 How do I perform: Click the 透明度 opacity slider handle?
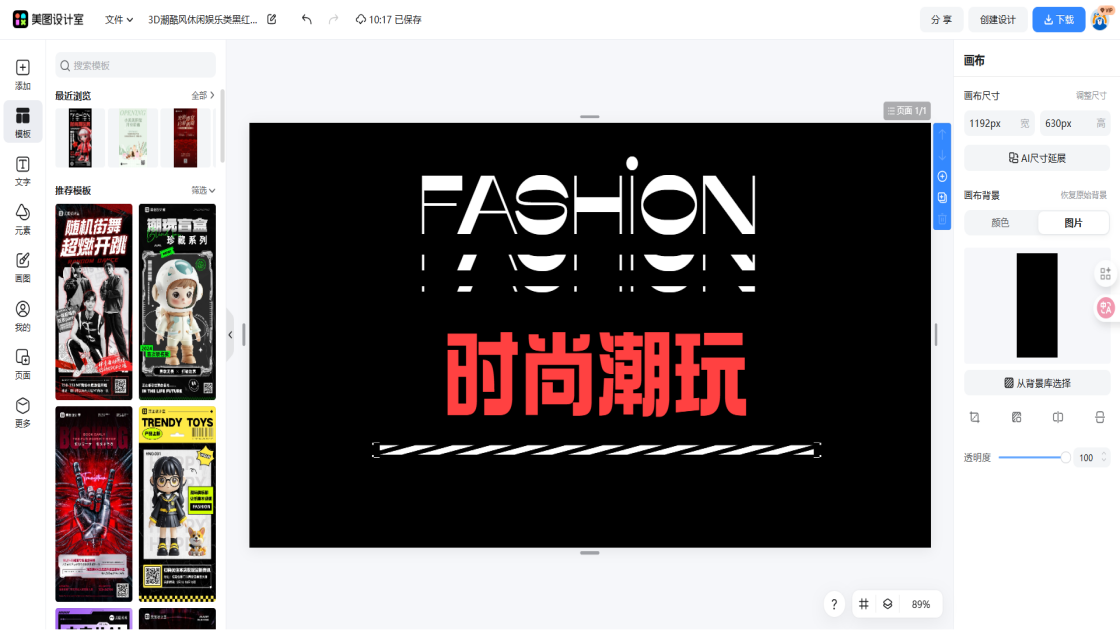point(1065,457)
